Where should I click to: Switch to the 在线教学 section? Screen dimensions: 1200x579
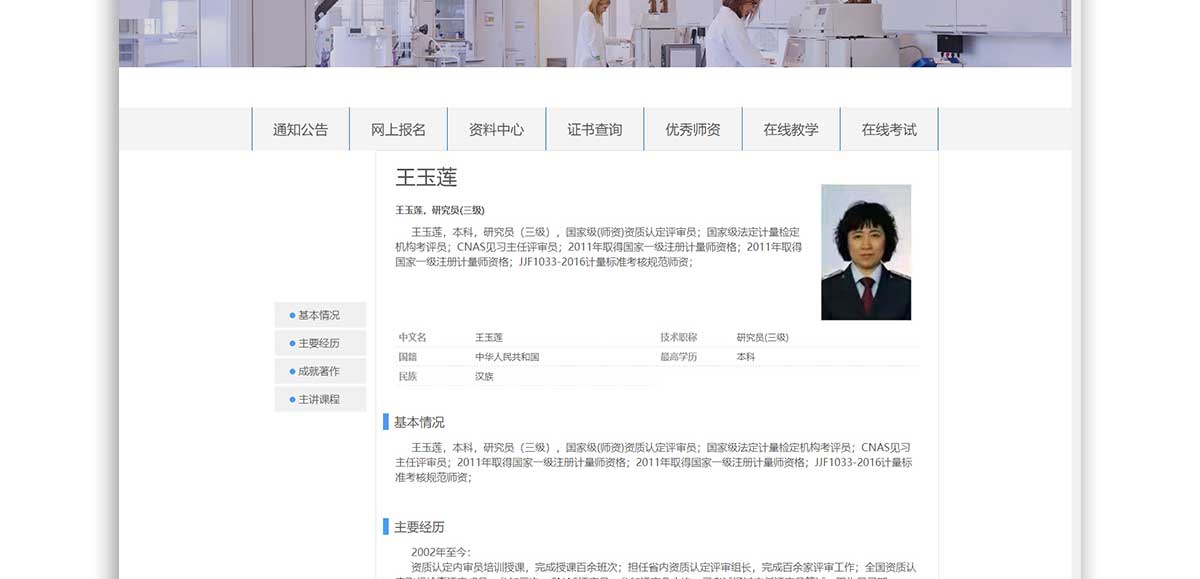pos(790,129)
